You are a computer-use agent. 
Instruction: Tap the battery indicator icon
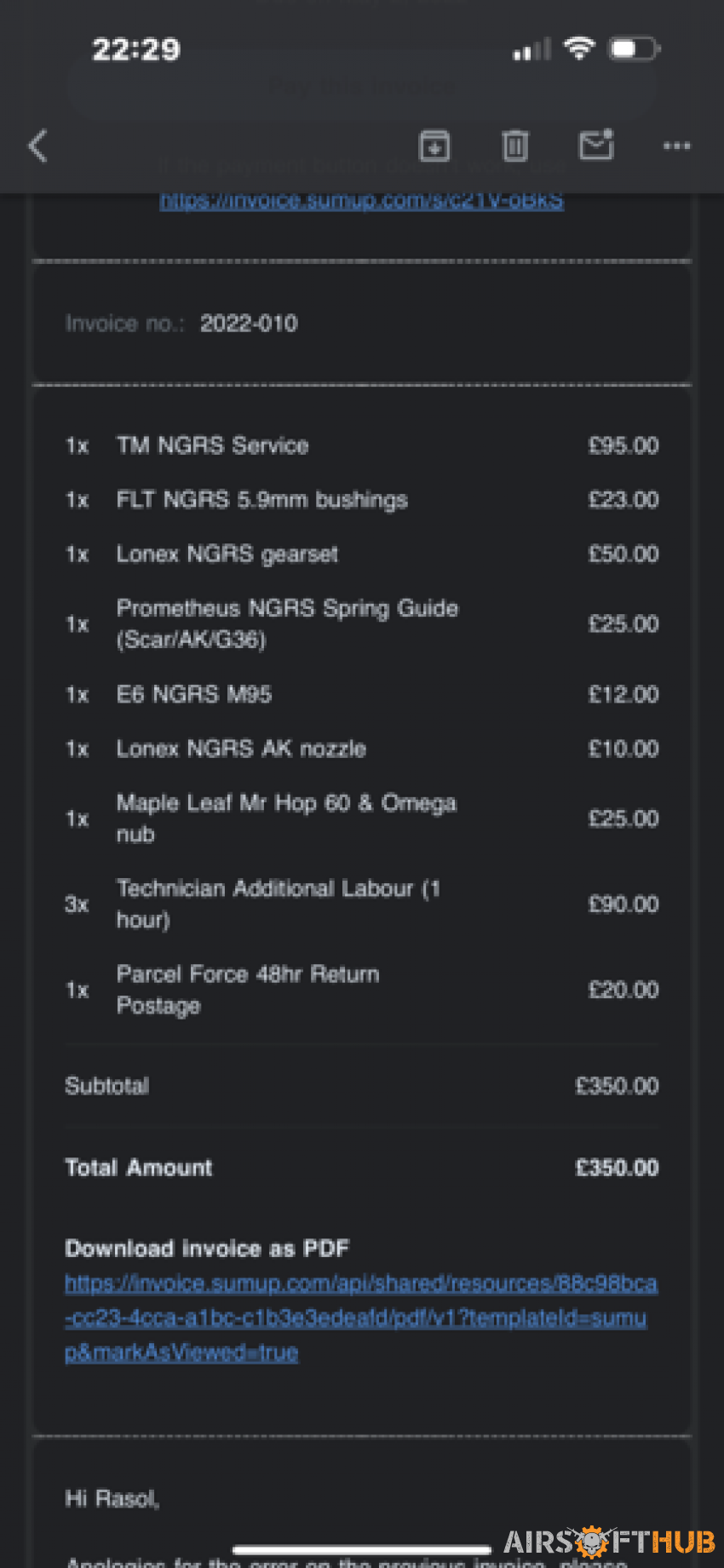[x=634, y=49]
